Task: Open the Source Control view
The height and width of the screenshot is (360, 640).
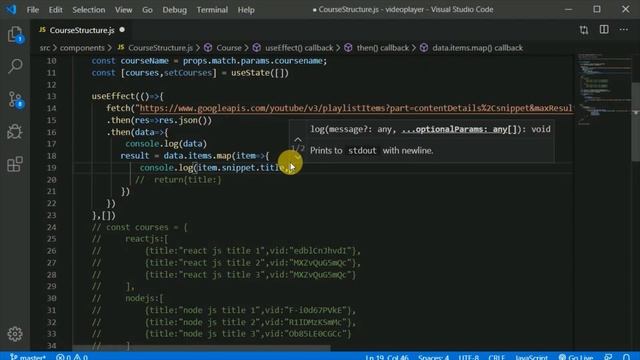Action: click(x=15, y=99)
